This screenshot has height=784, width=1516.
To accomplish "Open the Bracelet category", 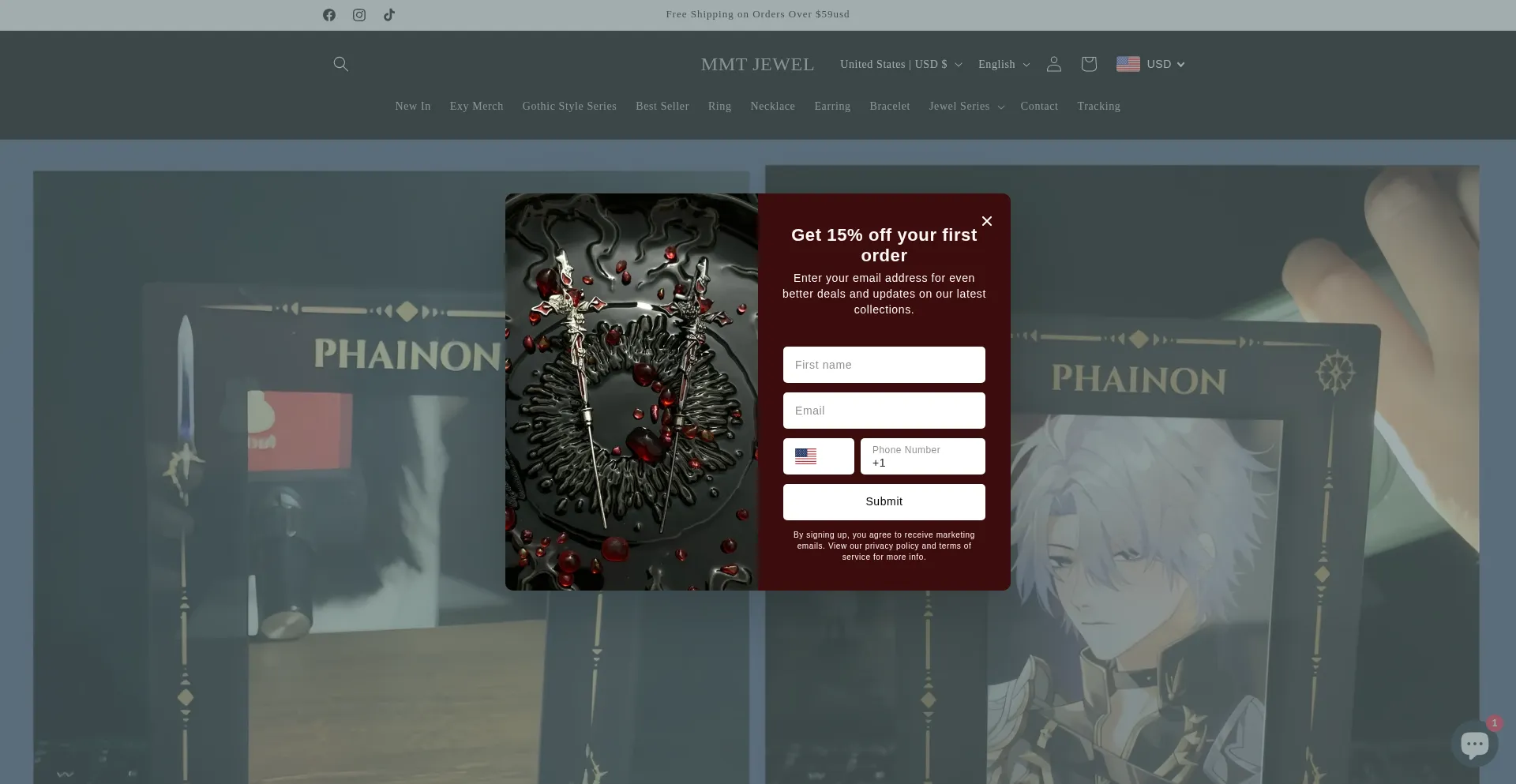I will [890, 106].
